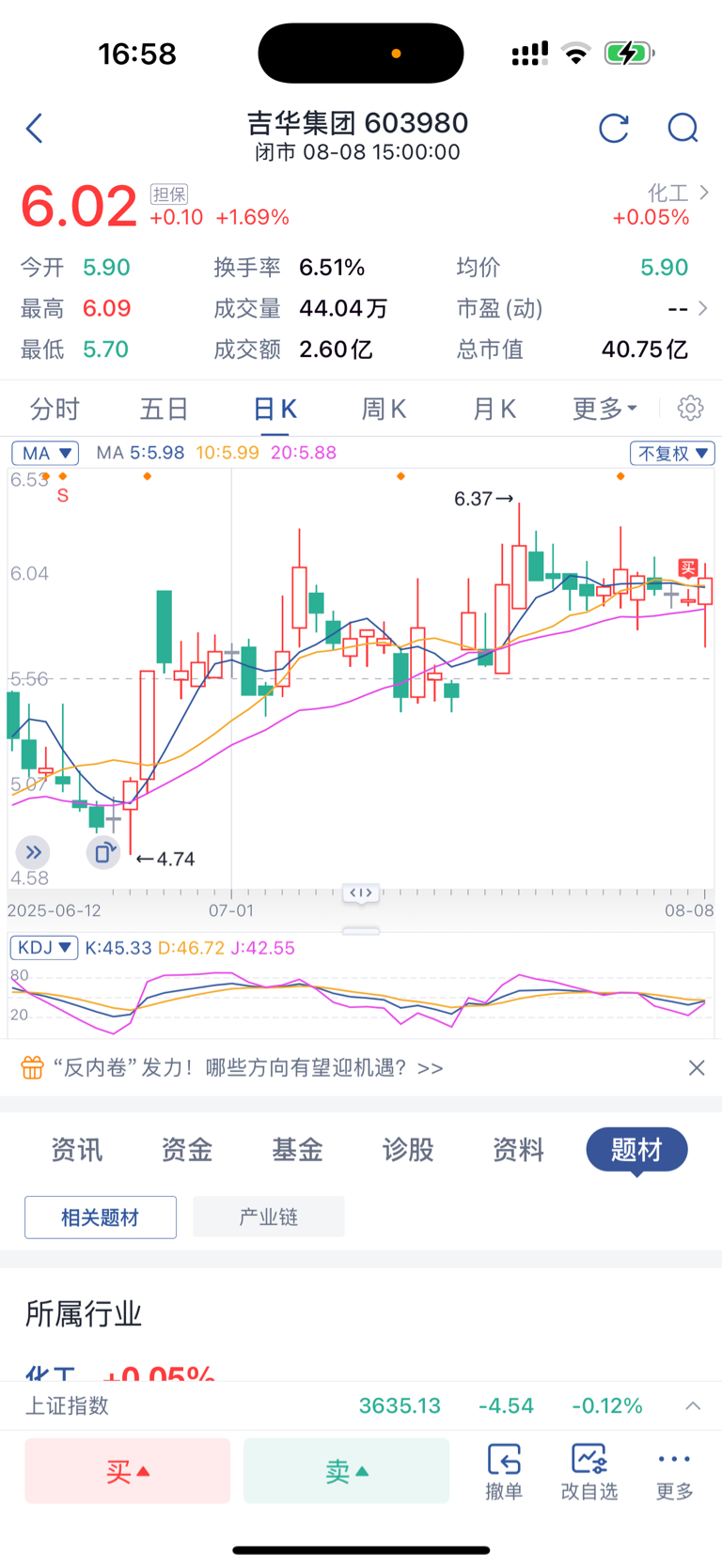
Task: Dismiss the 反内卷 banner
Action: click(x=697, y=1067)
